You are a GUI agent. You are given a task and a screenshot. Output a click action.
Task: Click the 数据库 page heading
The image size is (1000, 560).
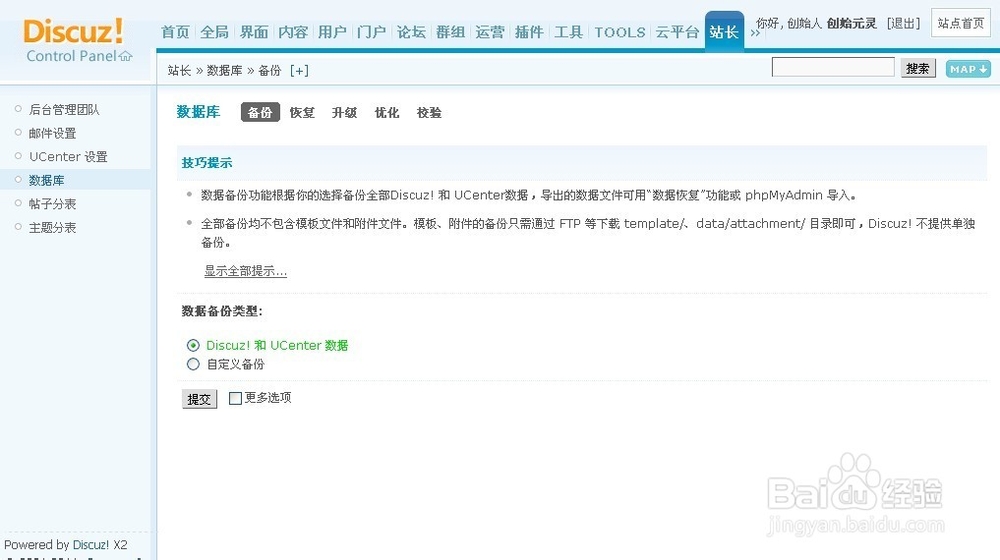click(x=198, y=112)
